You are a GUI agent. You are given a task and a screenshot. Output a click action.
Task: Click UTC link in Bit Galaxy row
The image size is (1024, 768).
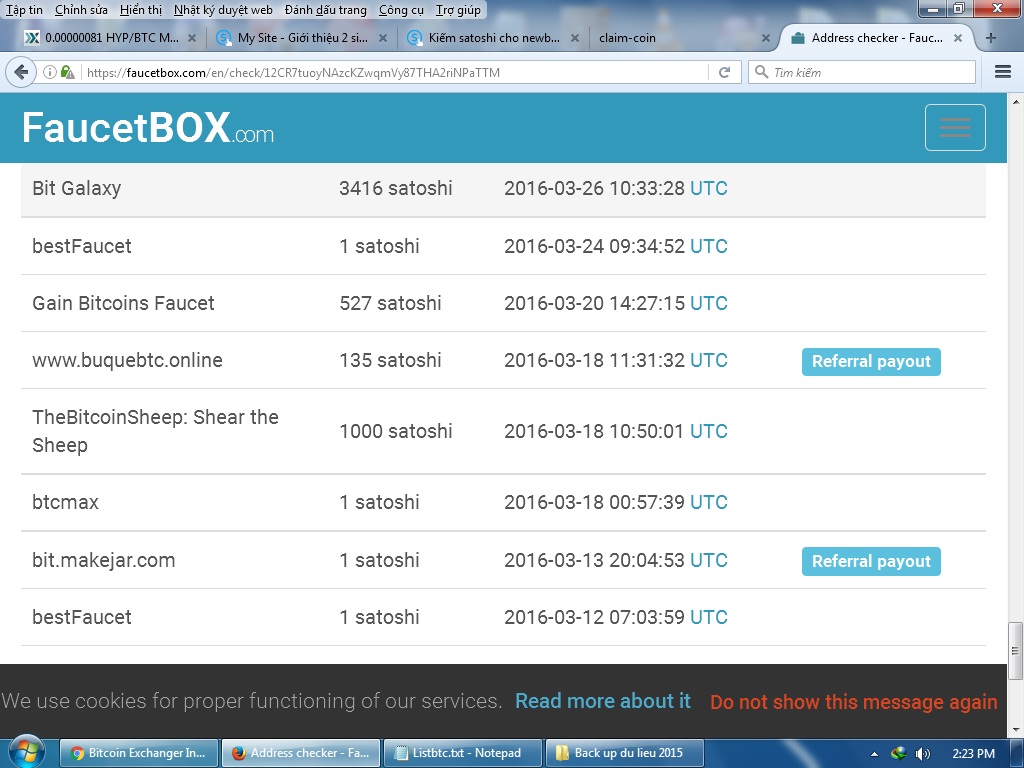pos(709,188)
